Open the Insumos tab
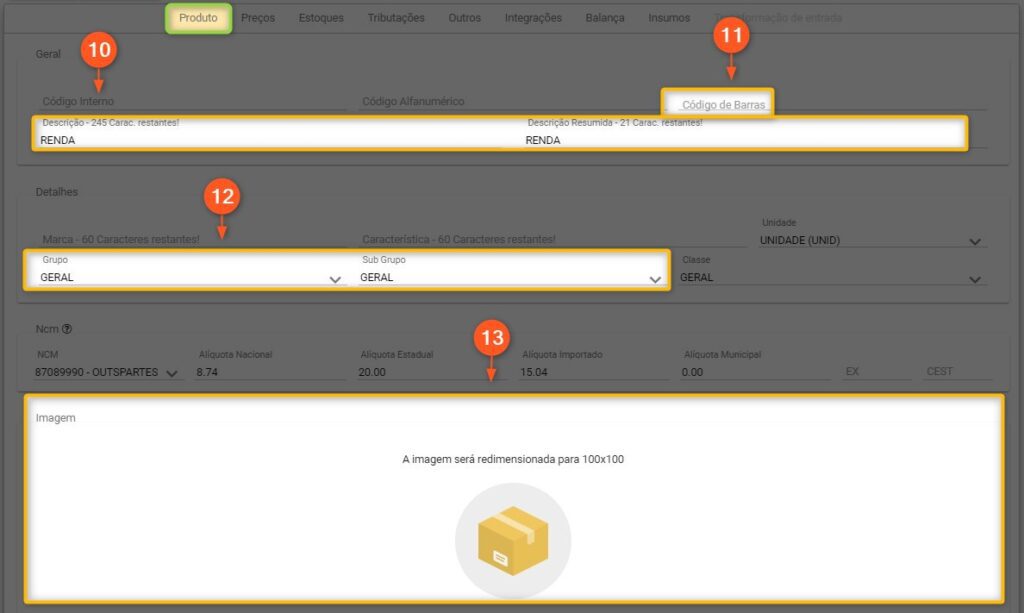 click(669, 18)
